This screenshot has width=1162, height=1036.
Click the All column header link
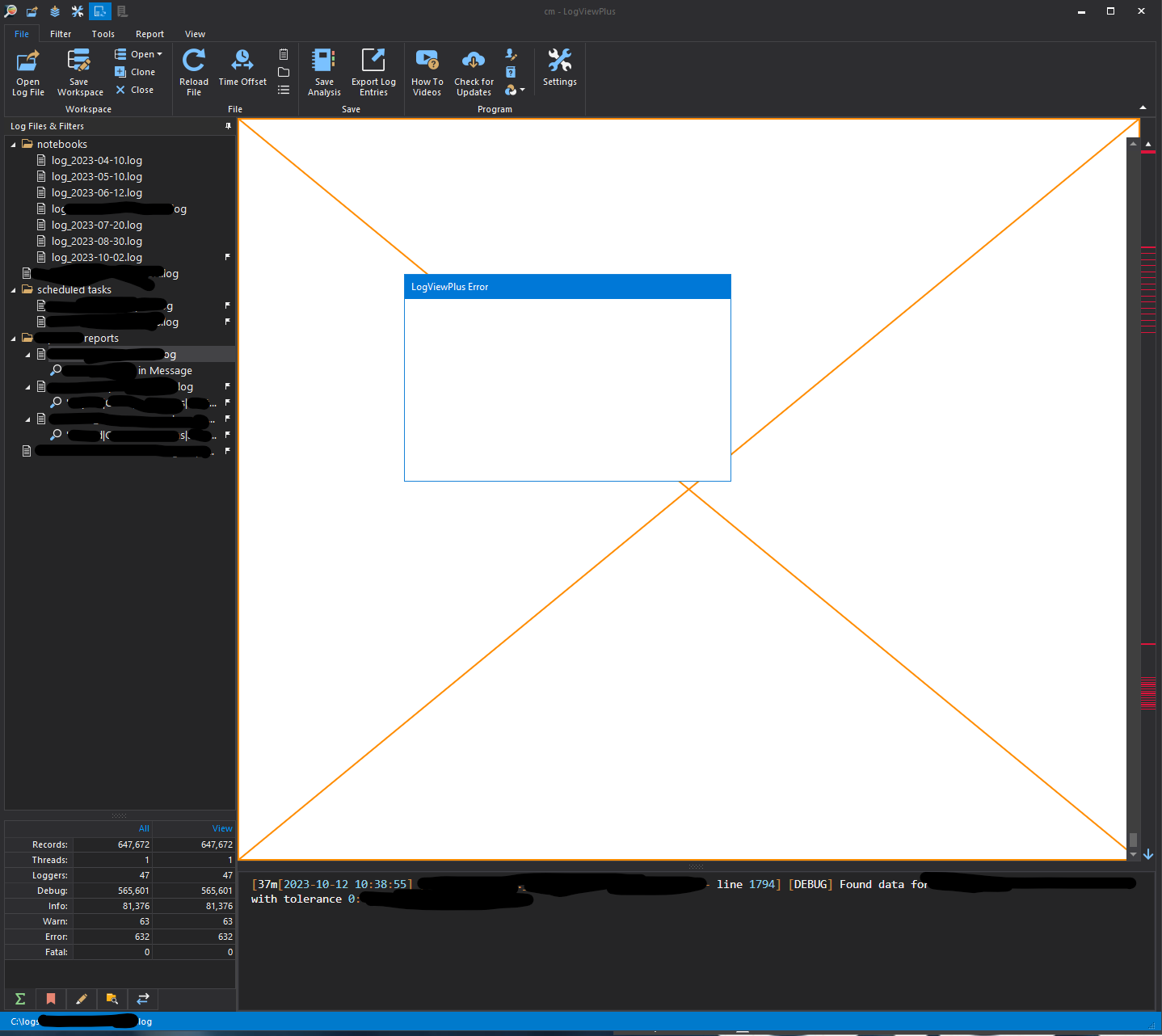click(x=144, y=828)
